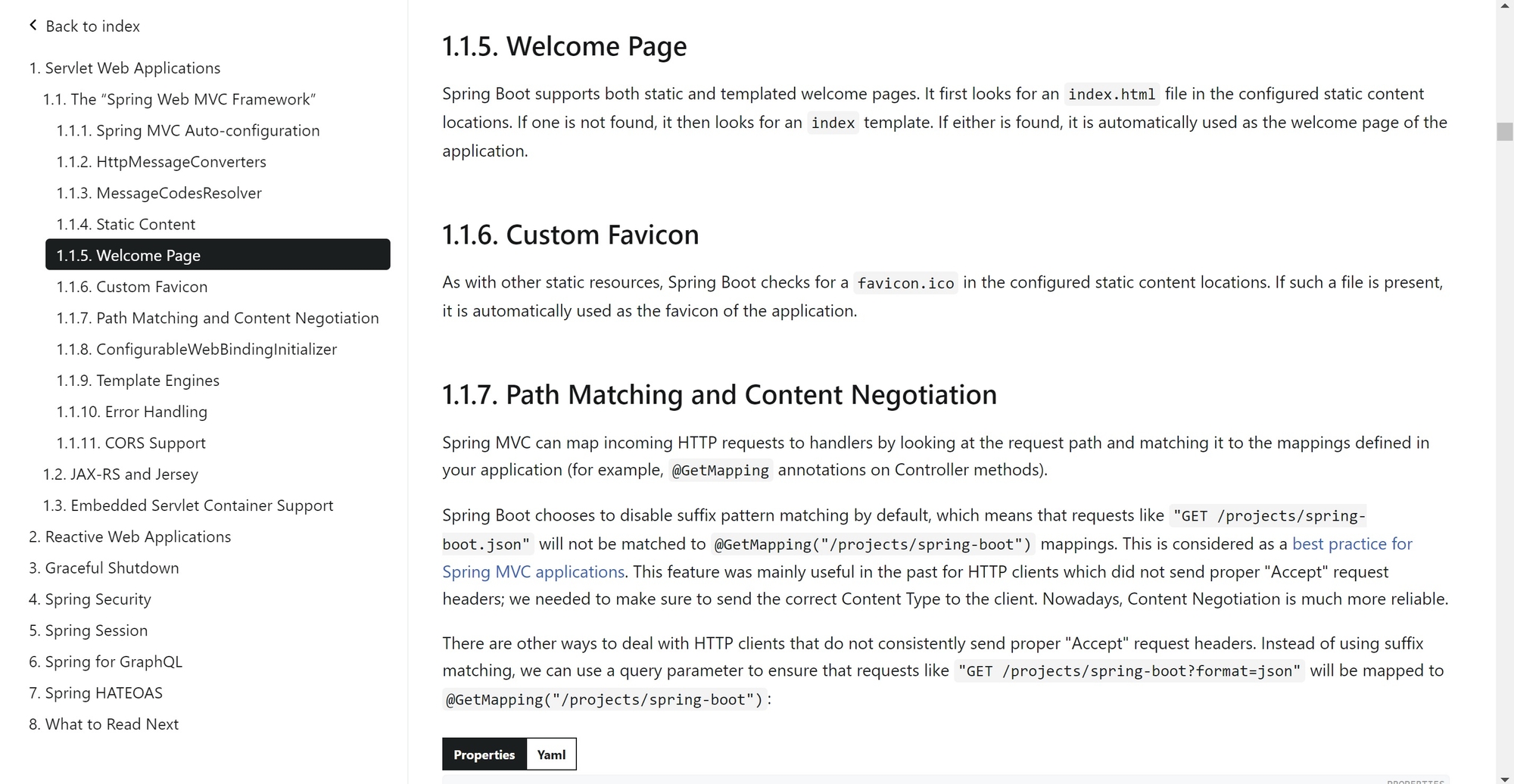Navigate to 1.1.10. Error Handling

tap(132, 412)
